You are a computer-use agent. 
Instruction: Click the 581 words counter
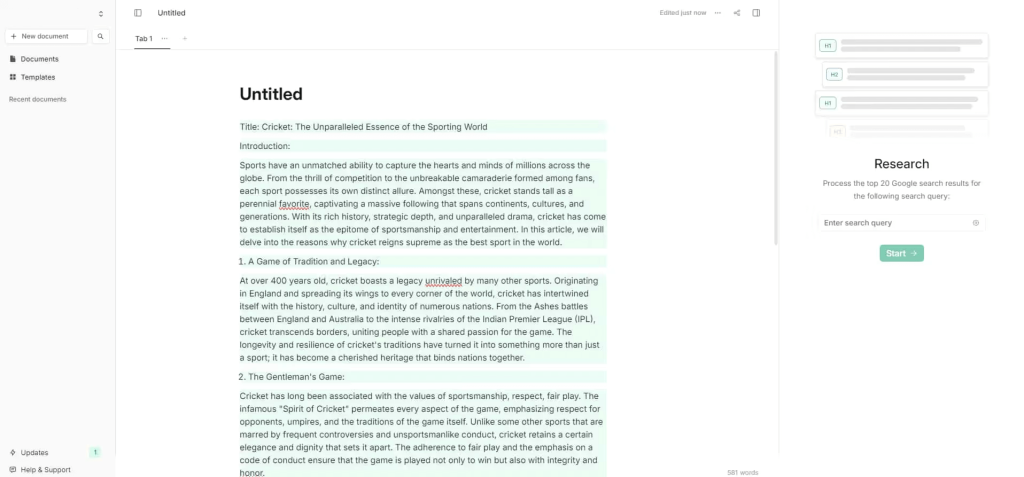[x=742, y=472]
